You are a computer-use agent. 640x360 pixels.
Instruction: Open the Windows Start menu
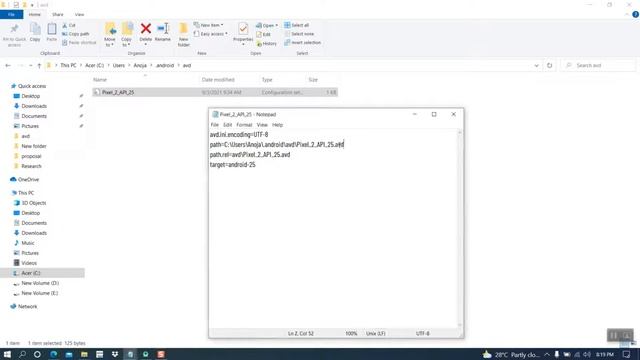(7, 354)
